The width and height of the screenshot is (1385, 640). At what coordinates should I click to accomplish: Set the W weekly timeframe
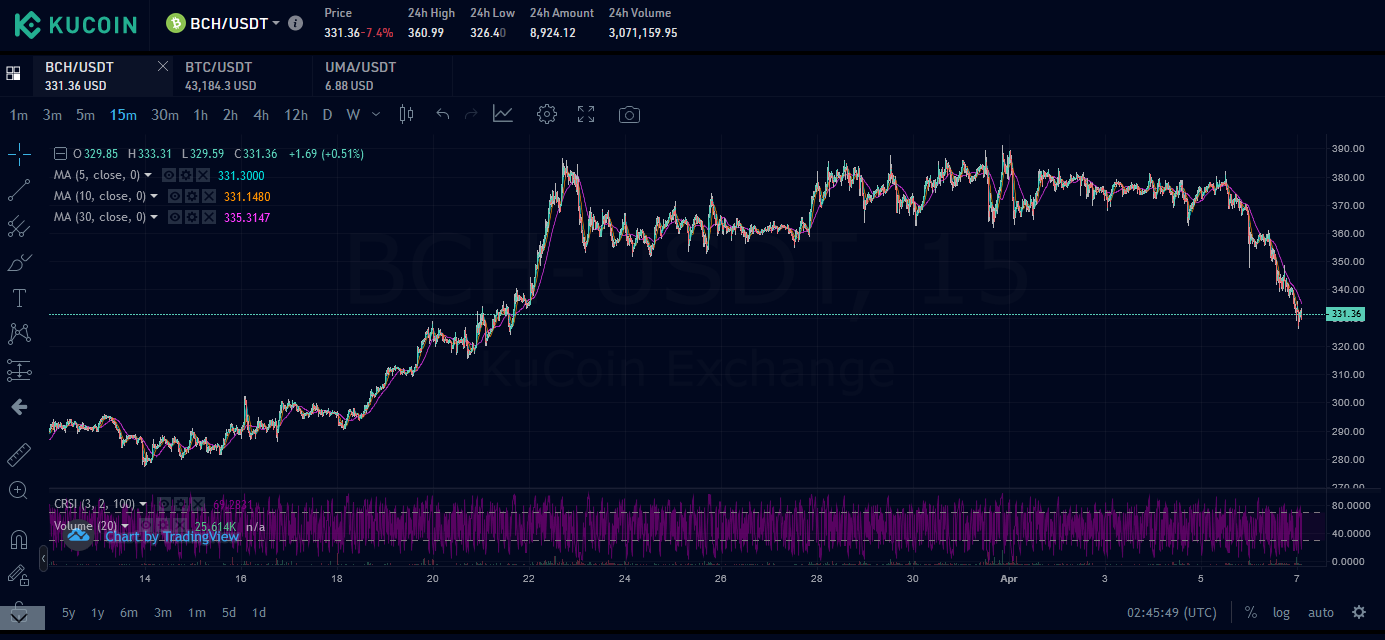pos(353,115)
